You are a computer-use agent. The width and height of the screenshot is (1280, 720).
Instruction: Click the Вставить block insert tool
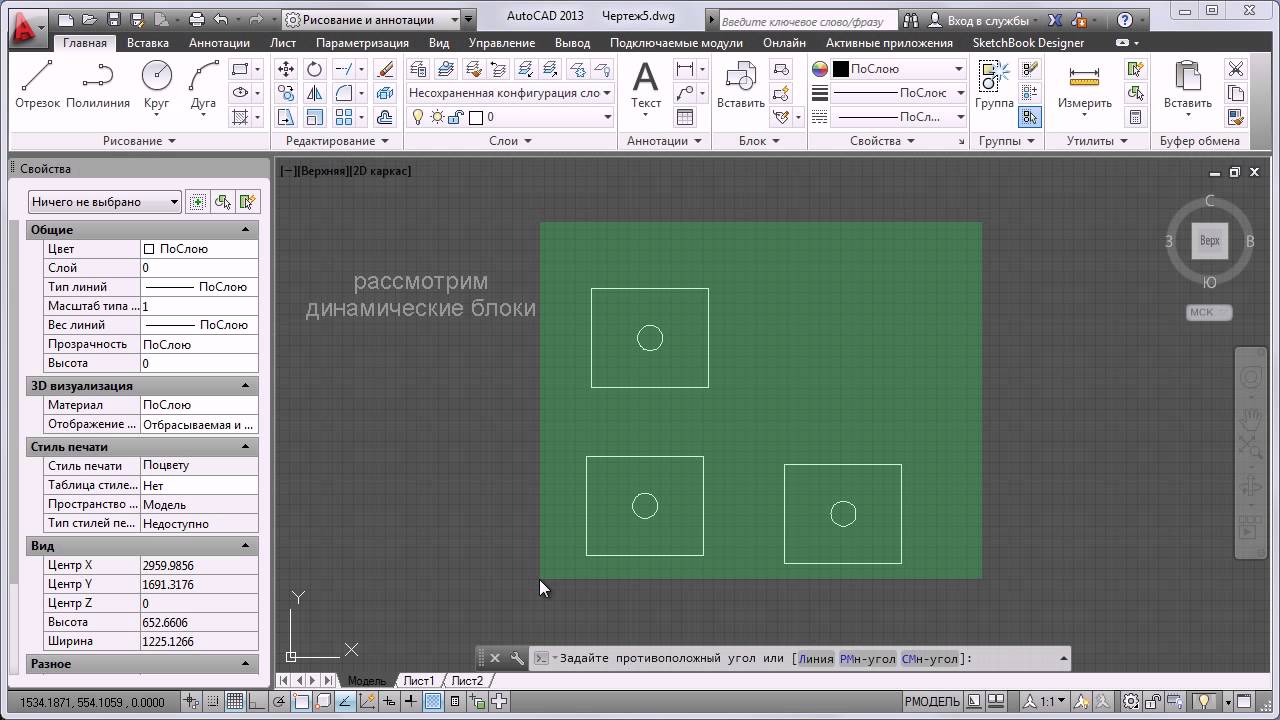[741, 84]
